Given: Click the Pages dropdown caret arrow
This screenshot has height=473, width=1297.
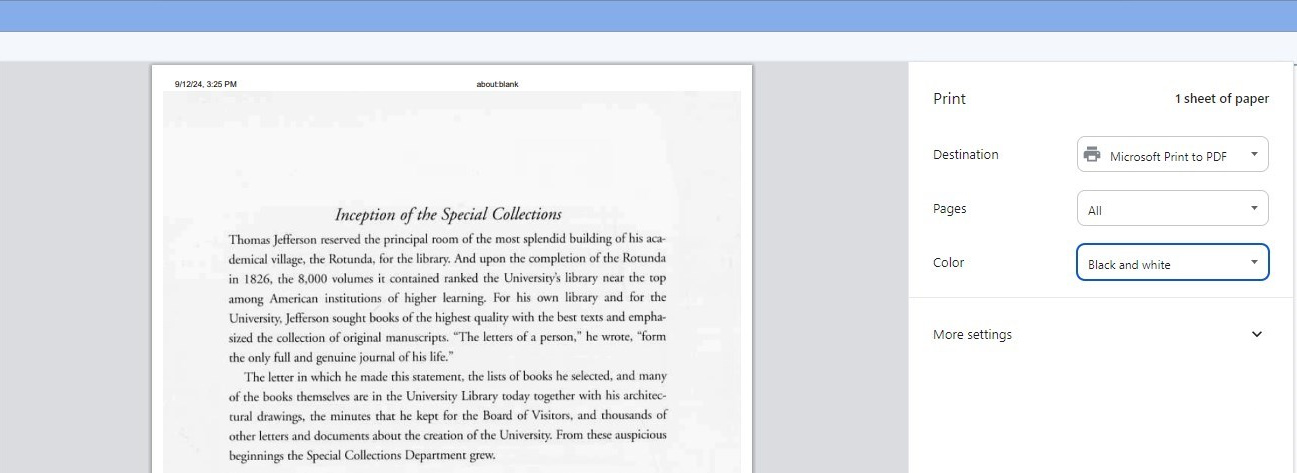Looking at the screenshot, I should click(1254, 209).
